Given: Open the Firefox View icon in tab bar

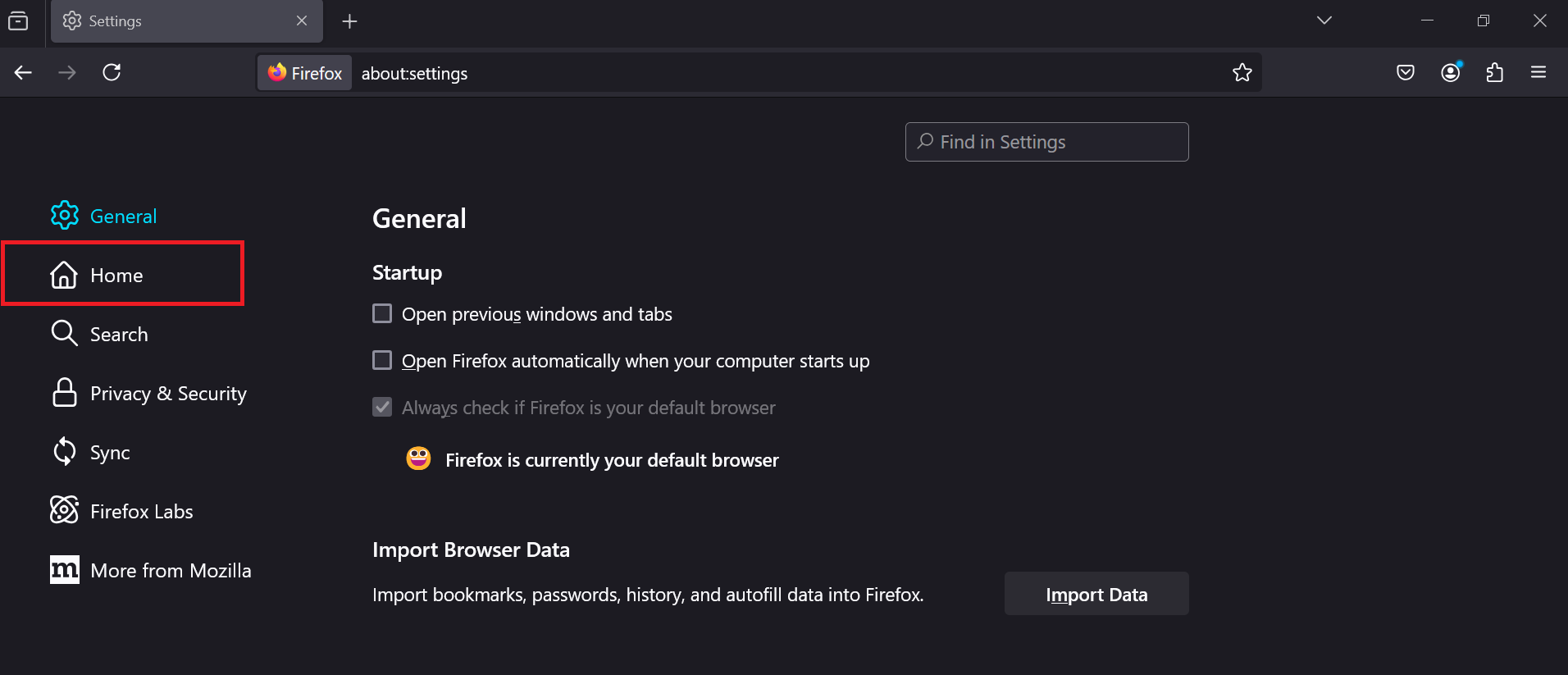Looking at the screenshot, I should [18, 21].
